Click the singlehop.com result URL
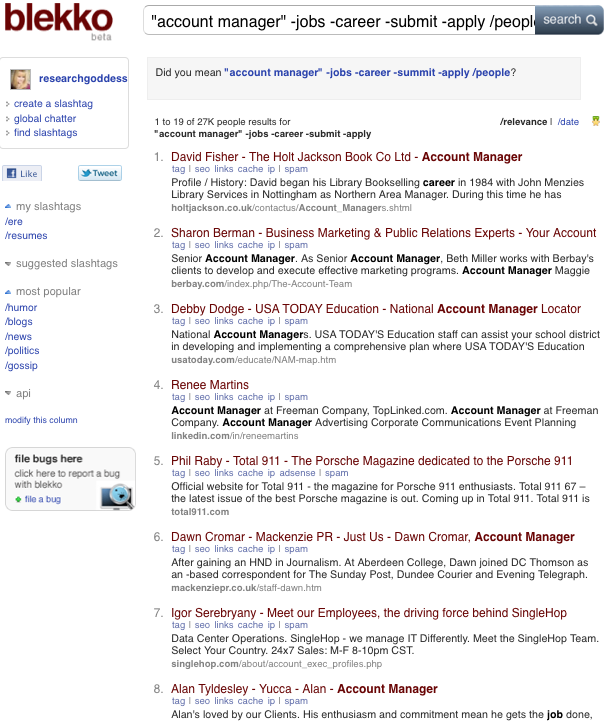 (x=276, y=664)
